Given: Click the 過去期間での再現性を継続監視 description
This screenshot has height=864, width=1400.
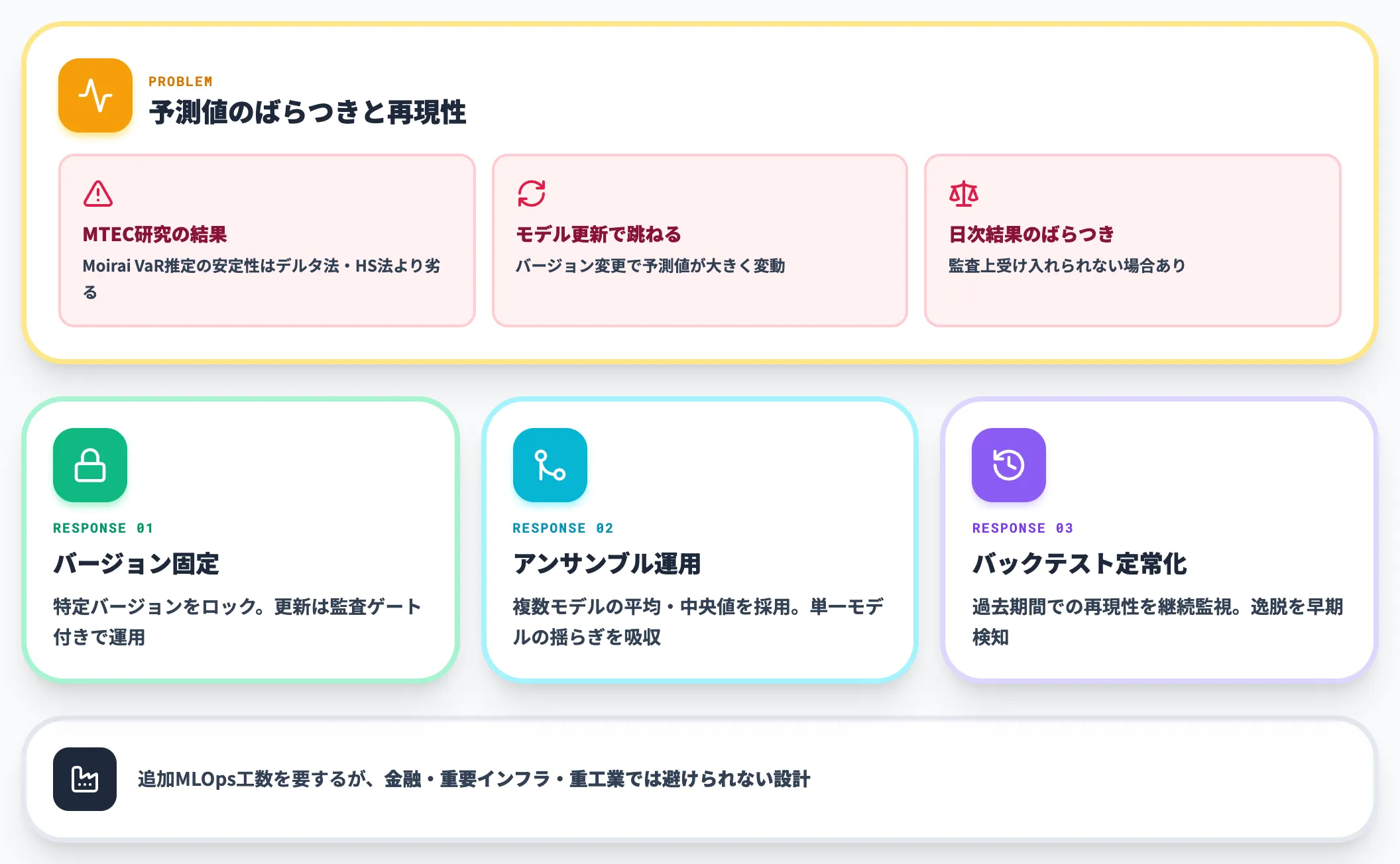Looking at the screenshot, I should click(x=1157, y=621).
